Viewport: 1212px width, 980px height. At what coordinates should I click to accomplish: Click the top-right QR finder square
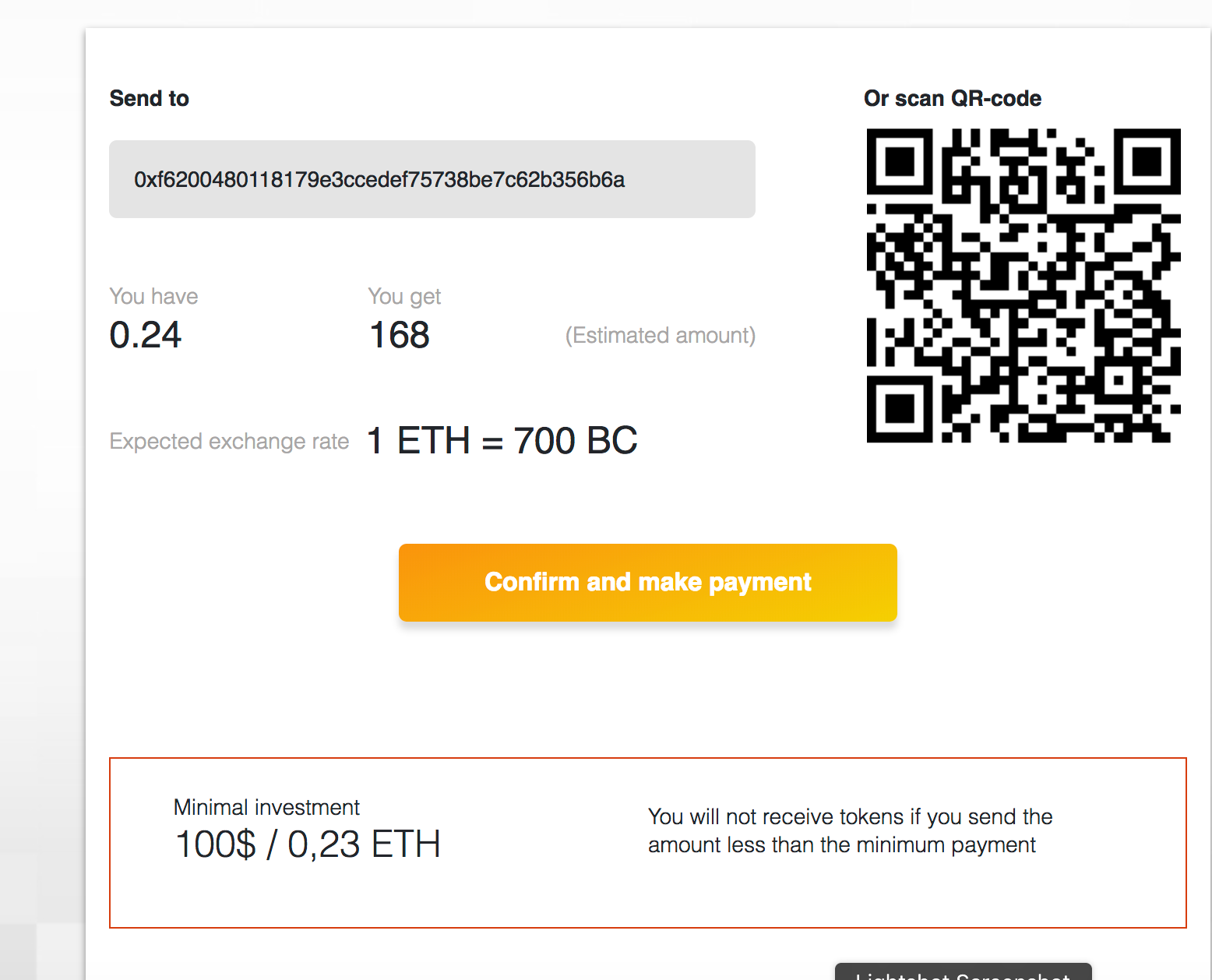click(1147, 161)
